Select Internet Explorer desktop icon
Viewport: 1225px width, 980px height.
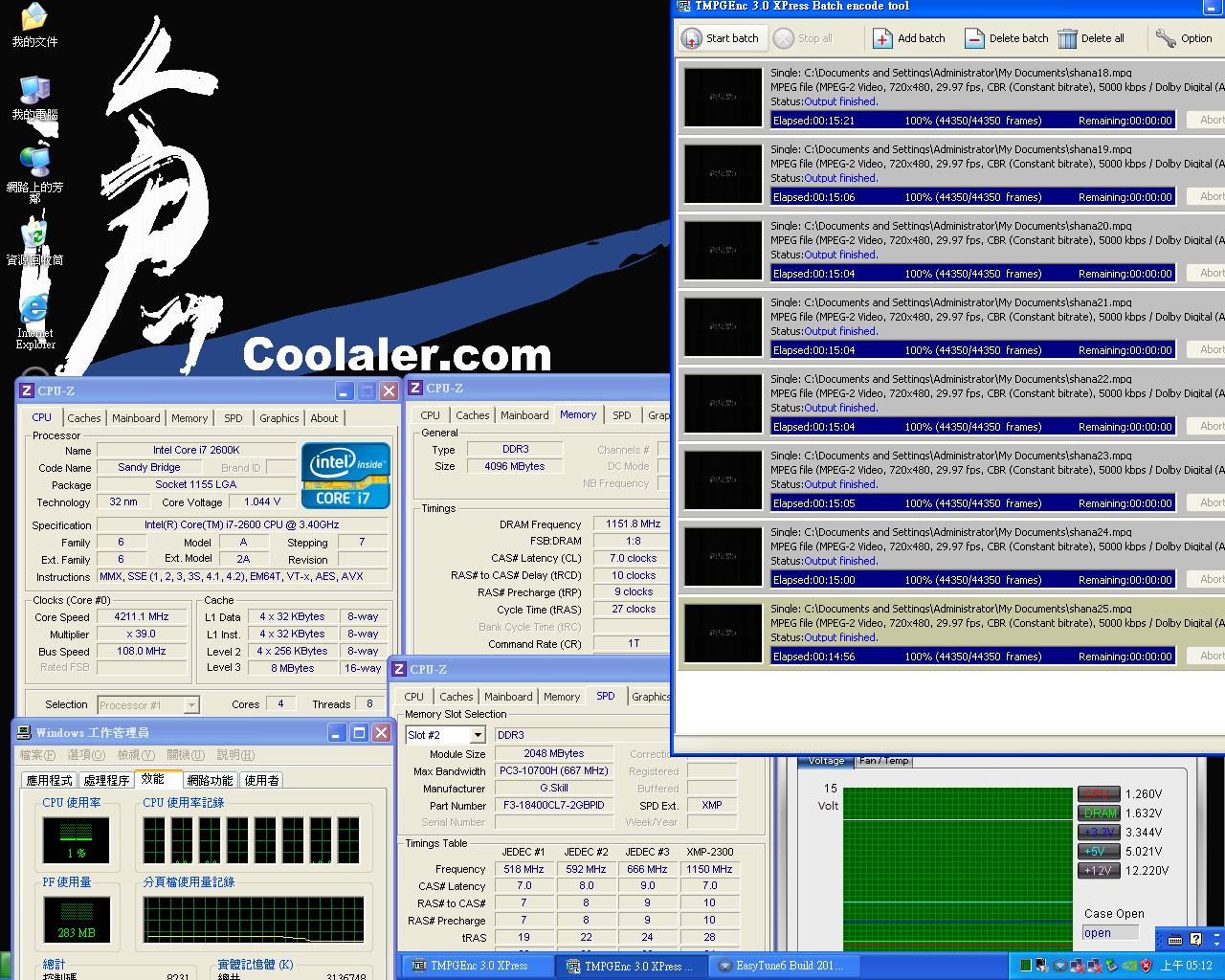coord(34,323)
